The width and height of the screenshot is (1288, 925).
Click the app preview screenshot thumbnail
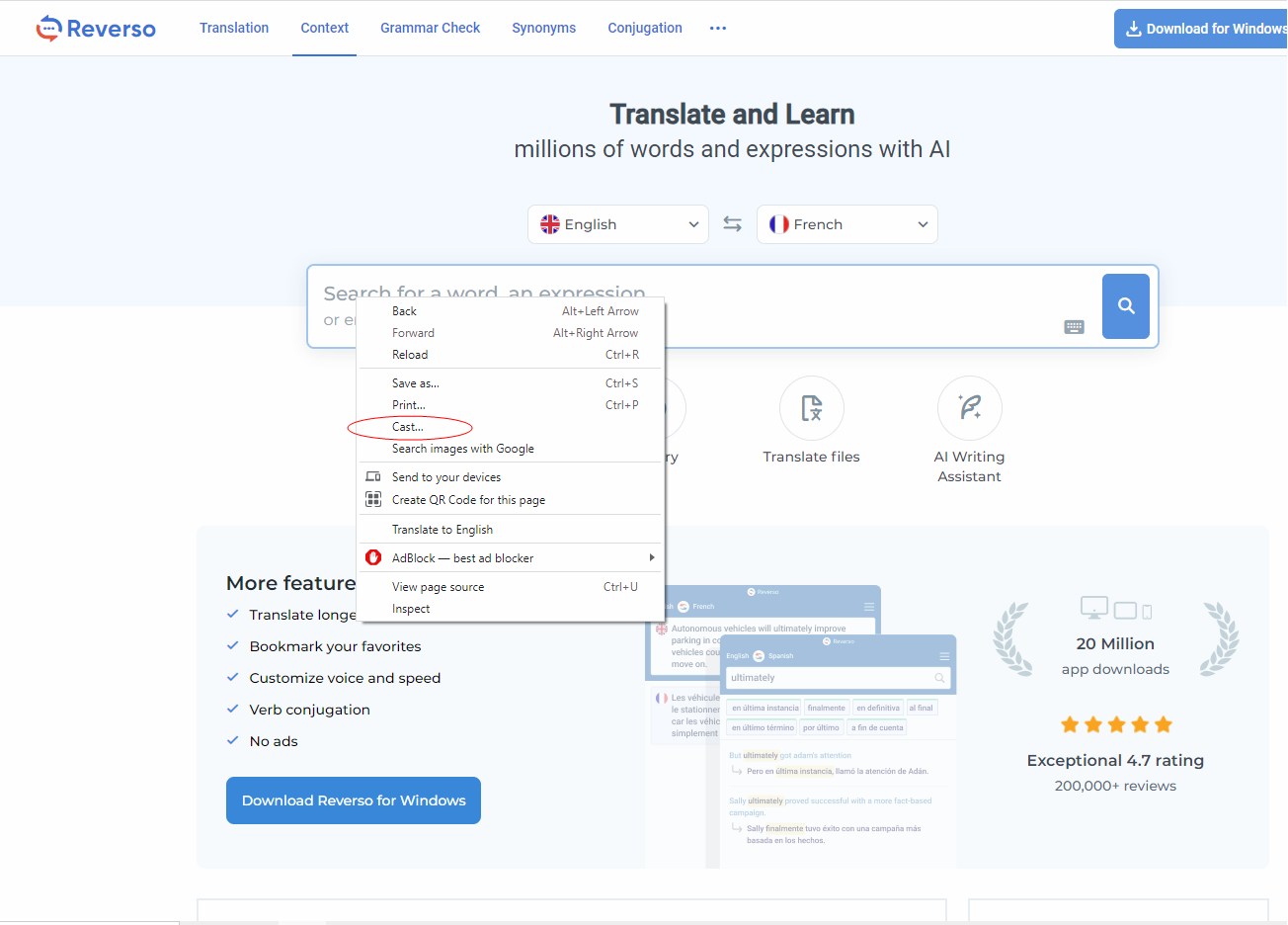pyautogui.click(x=801, y=726)
